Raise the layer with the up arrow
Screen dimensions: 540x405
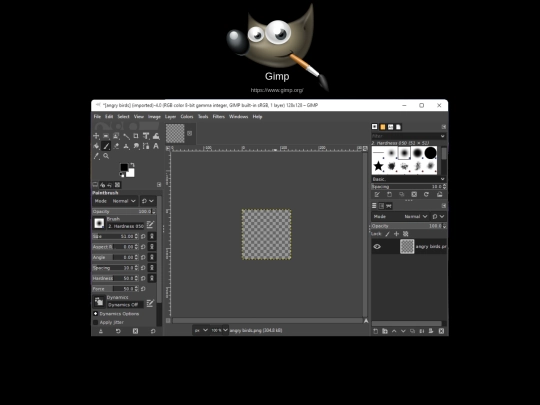click(394, 331)
